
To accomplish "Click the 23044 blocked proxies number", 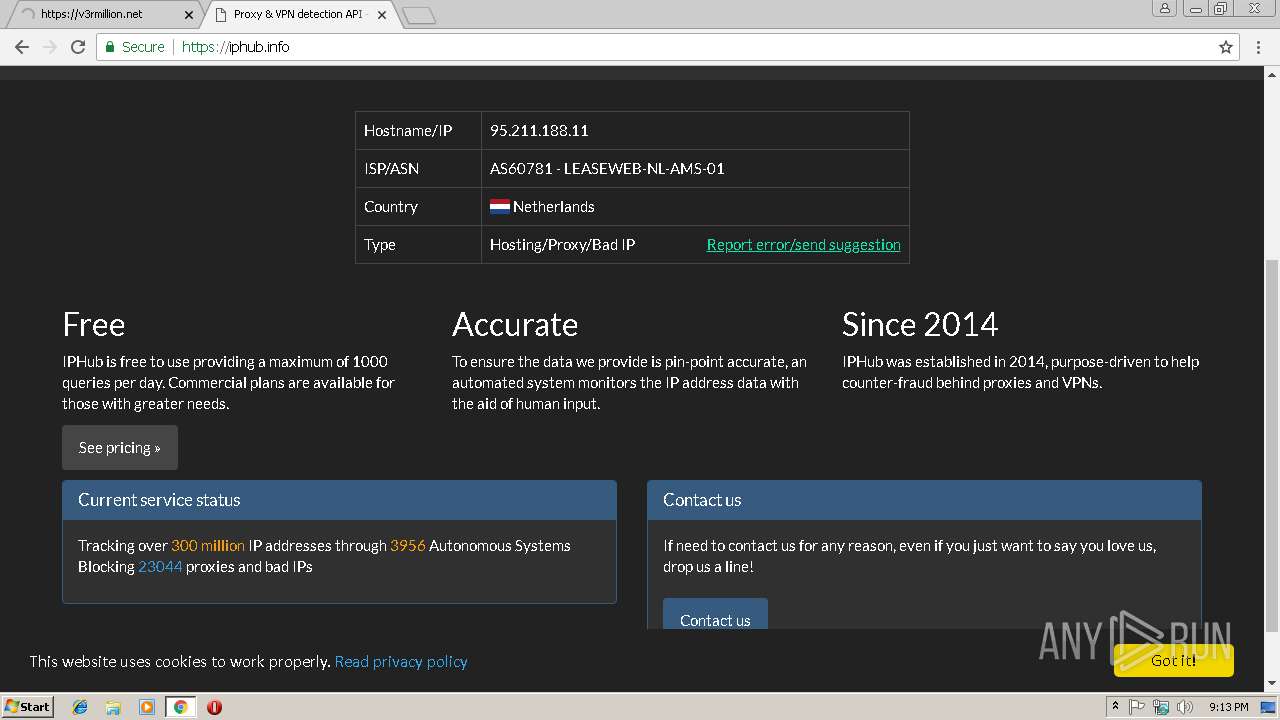I will pyautogui.click(x=160, y=566).
